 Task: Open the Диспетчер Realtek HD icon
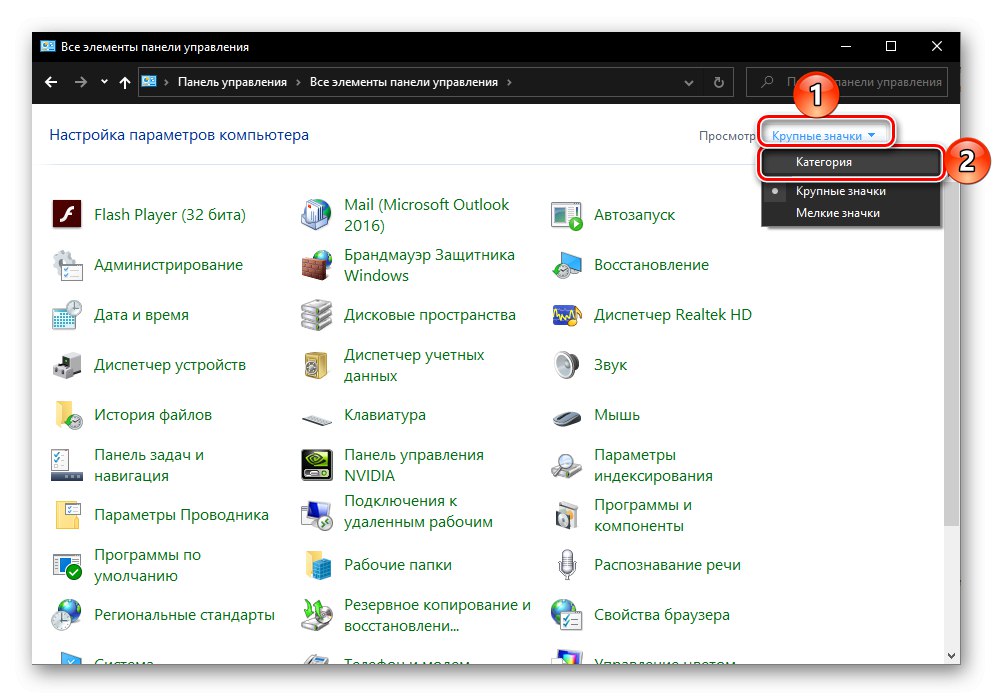pyautogui.click(x=566, y=315)
